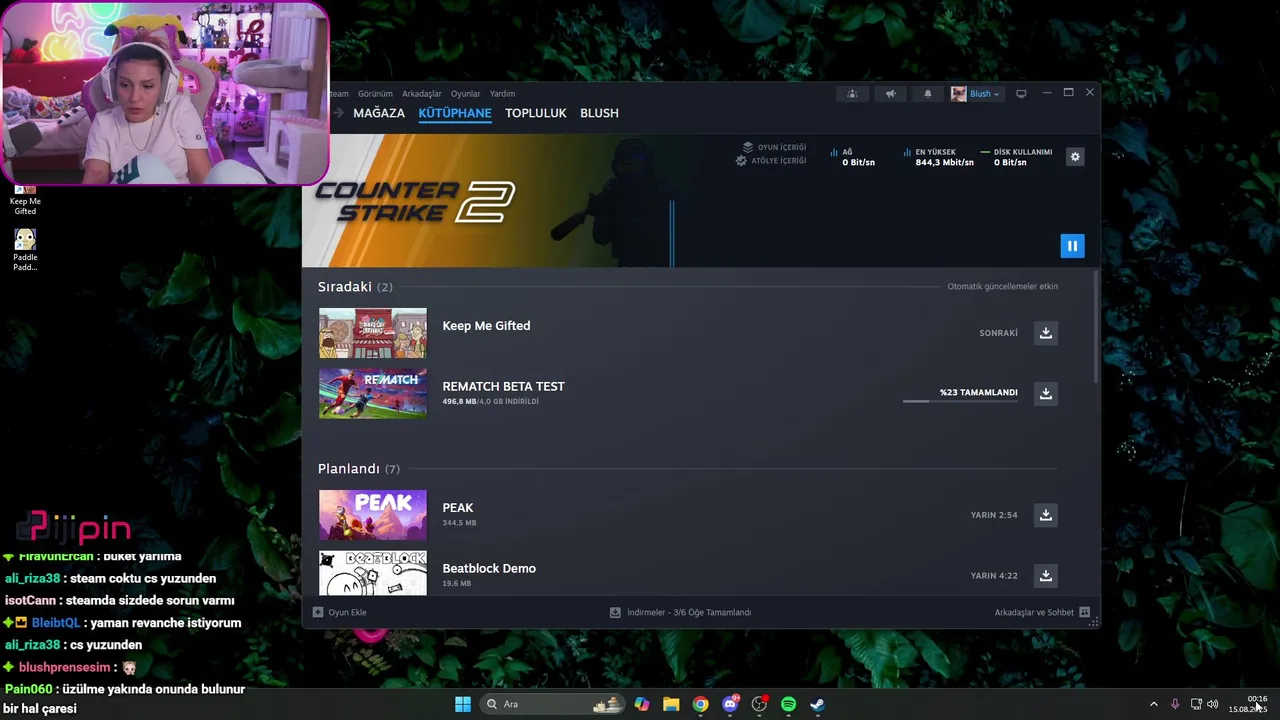This screenshot has height=720, width=1280.
Task: Open the Yardım menu
Action: 502,94
